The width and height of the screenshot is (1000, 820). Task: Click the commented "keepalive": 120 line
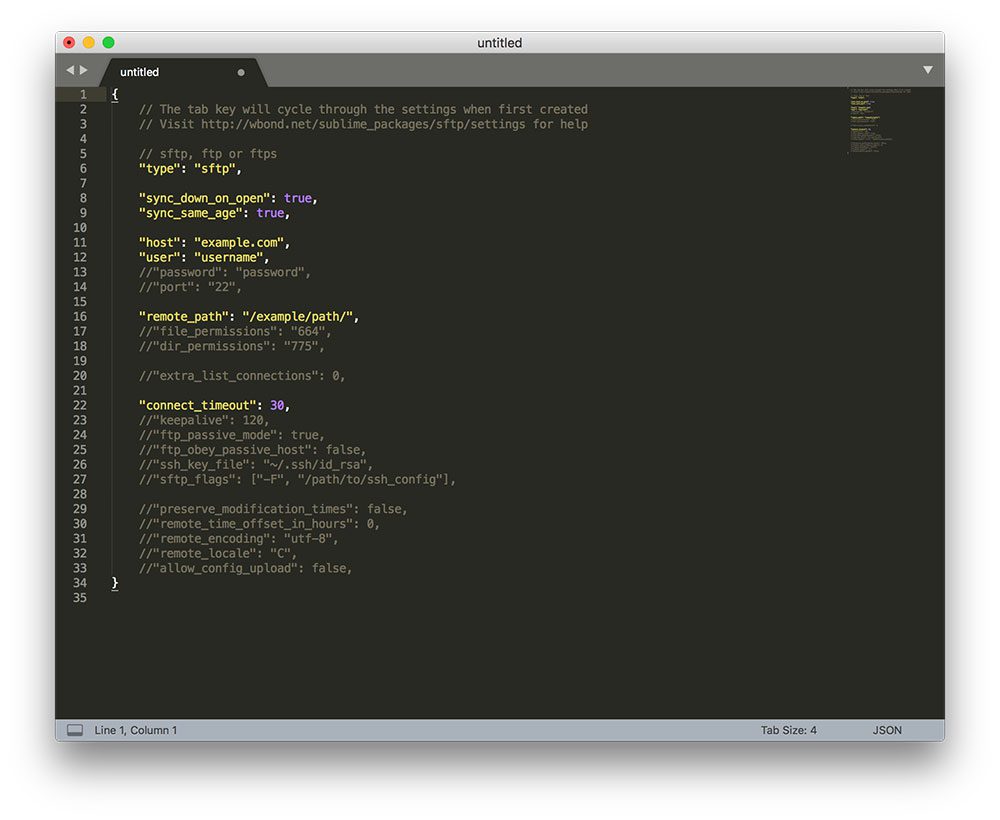(x=204, y=420)
